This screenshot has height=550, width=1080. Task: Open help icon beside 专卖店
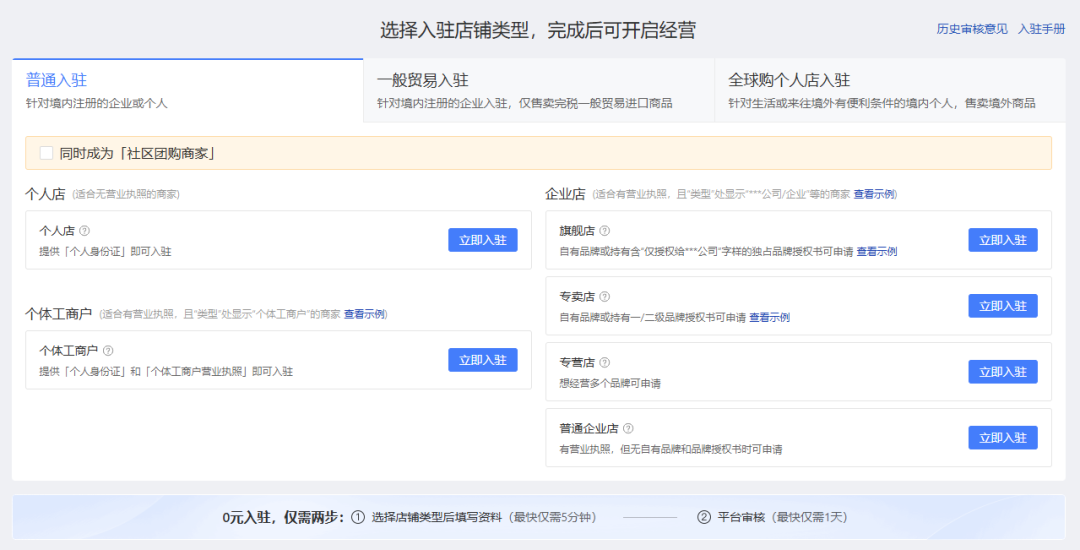(x=605, y=297)
